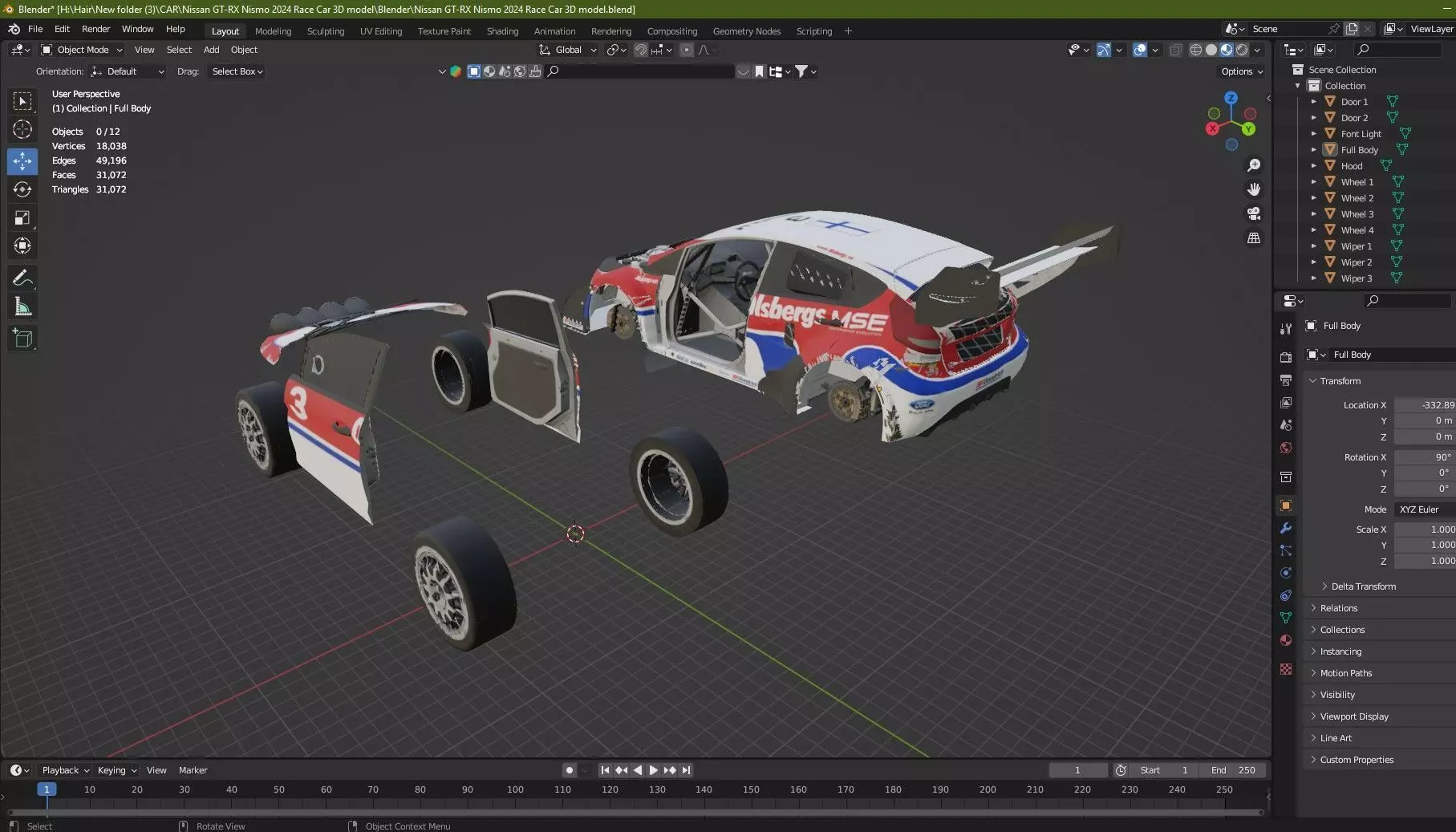The width and height of the screenshot is (1456, 832).
Task: Open the Texture checker properties tab
Action: tap(1286, 669)
